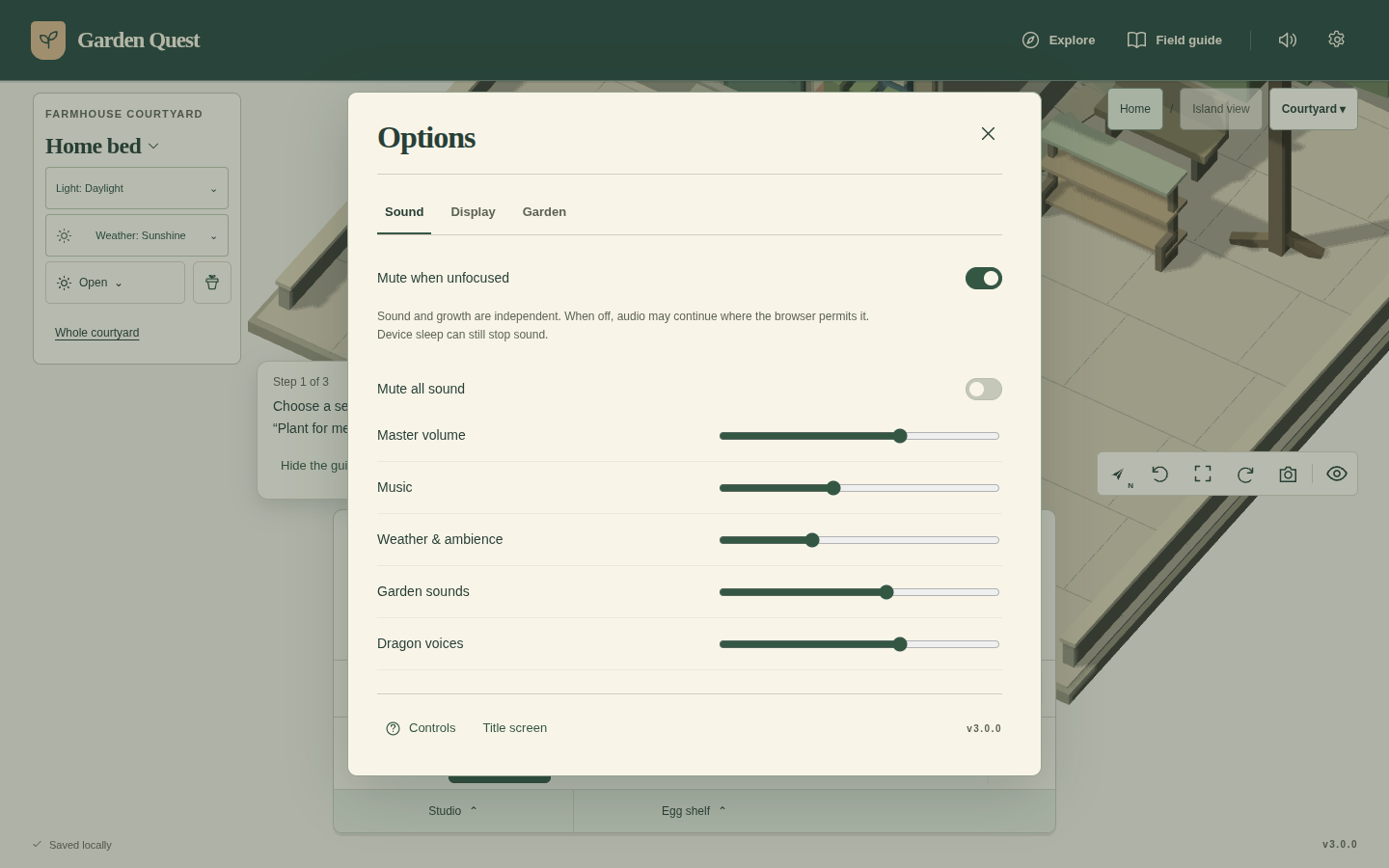Expand the Home bed chevron
Image resolution: width=1389 pixels, height=868 pixels.
point(153,147)
